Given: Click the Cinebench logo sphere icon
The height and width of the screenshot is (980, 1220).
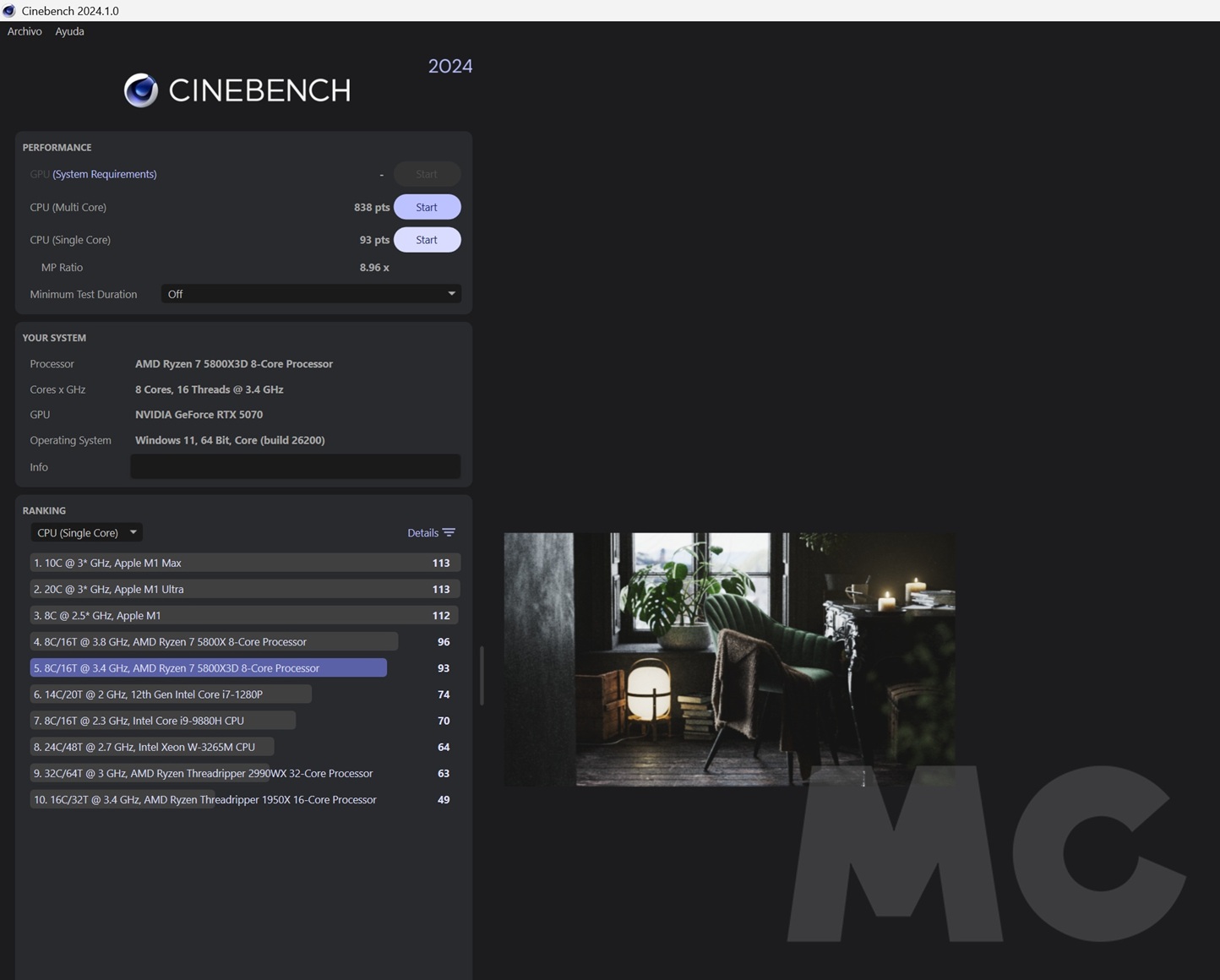Looking at the screenshot, I should tap(141, 90).
